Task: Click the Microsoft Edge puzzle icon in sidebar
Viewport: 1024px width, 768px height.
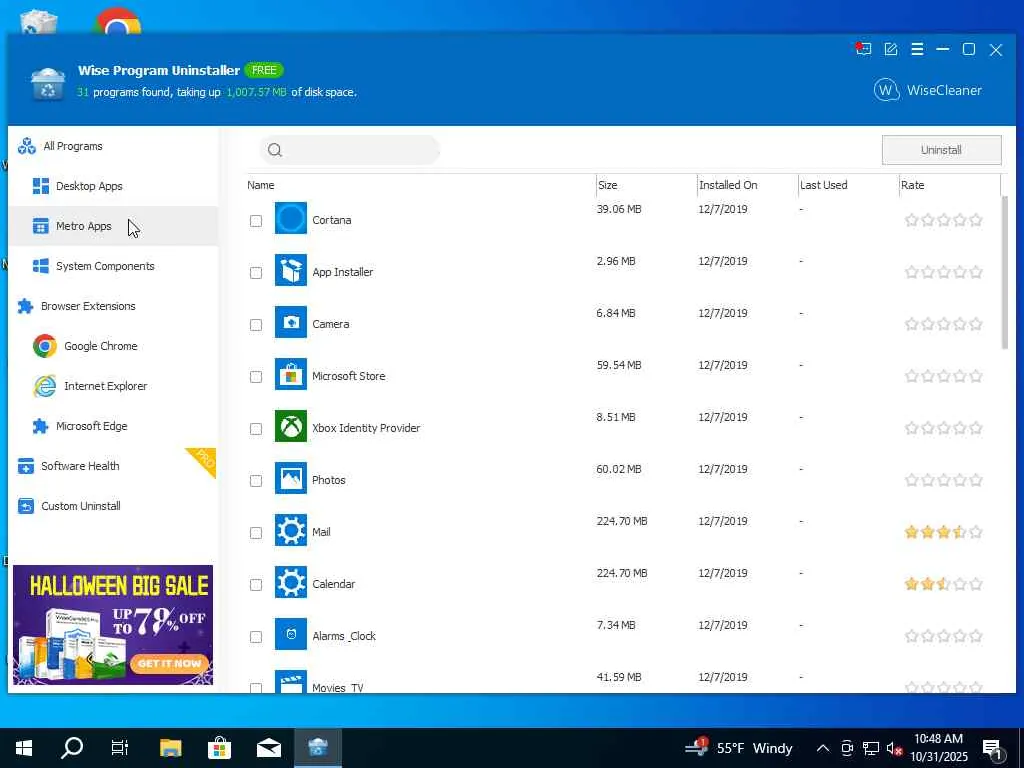Action: coord(40,426)
